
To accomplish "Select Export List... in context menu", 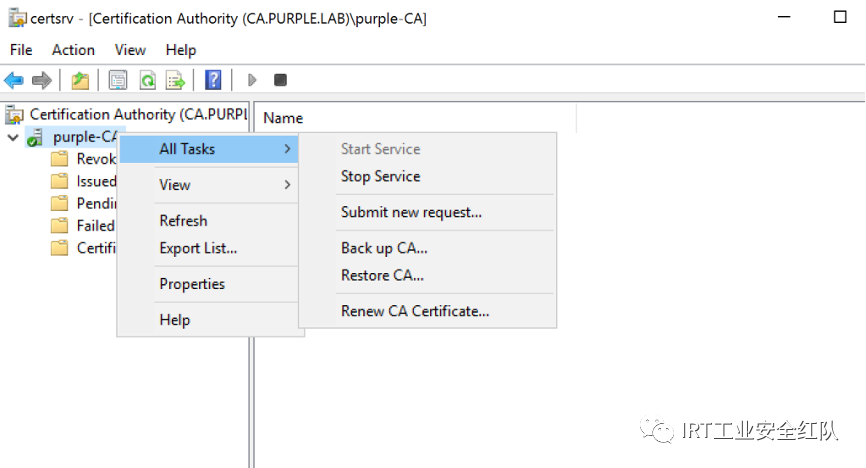I will tap(209, 248).
